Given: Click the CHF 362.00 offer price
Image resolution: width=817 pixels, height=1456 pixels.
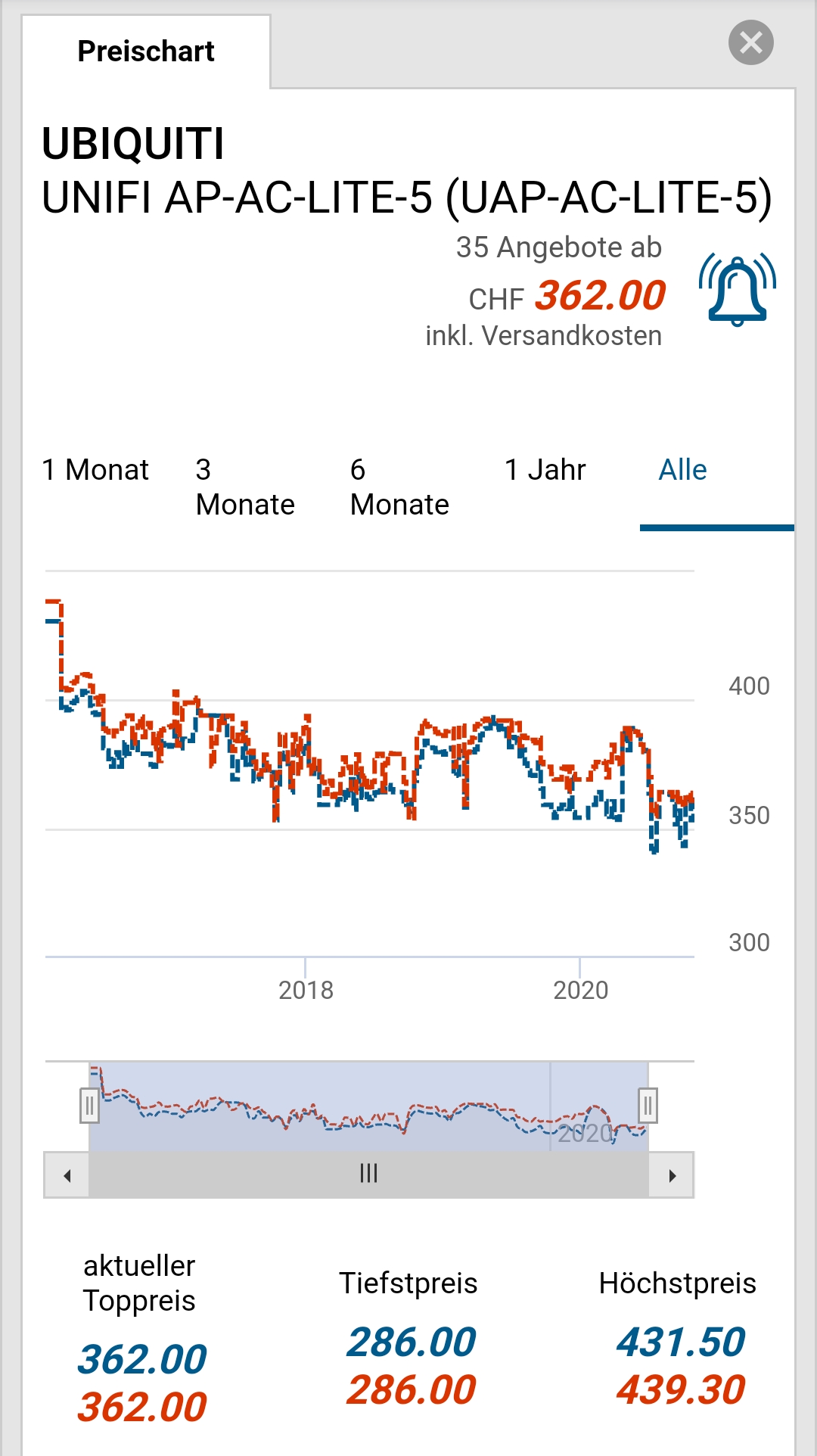Looking at the screenshot, I should pos(599,296).
